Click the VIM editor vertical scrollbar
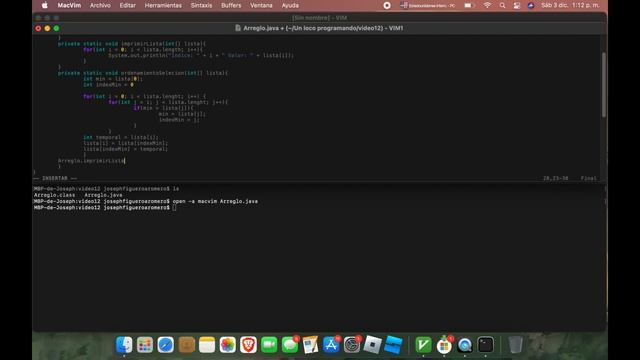 [604, 84]
